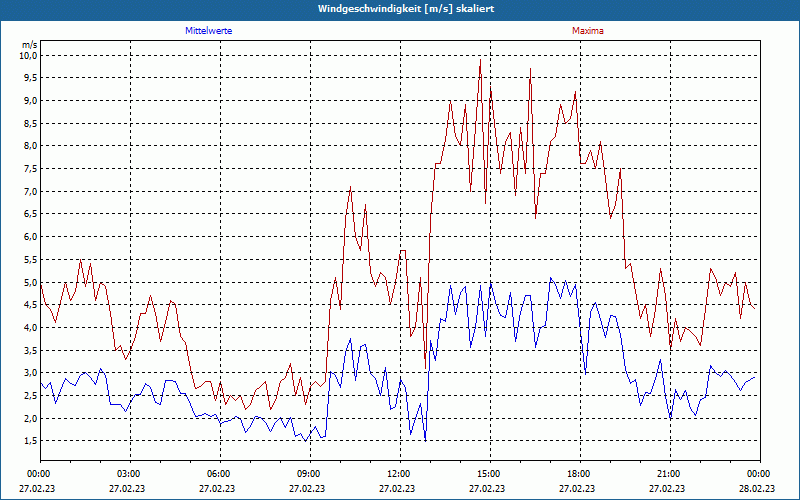Click the 27.02.23 date under 06:00

point(217,488)
